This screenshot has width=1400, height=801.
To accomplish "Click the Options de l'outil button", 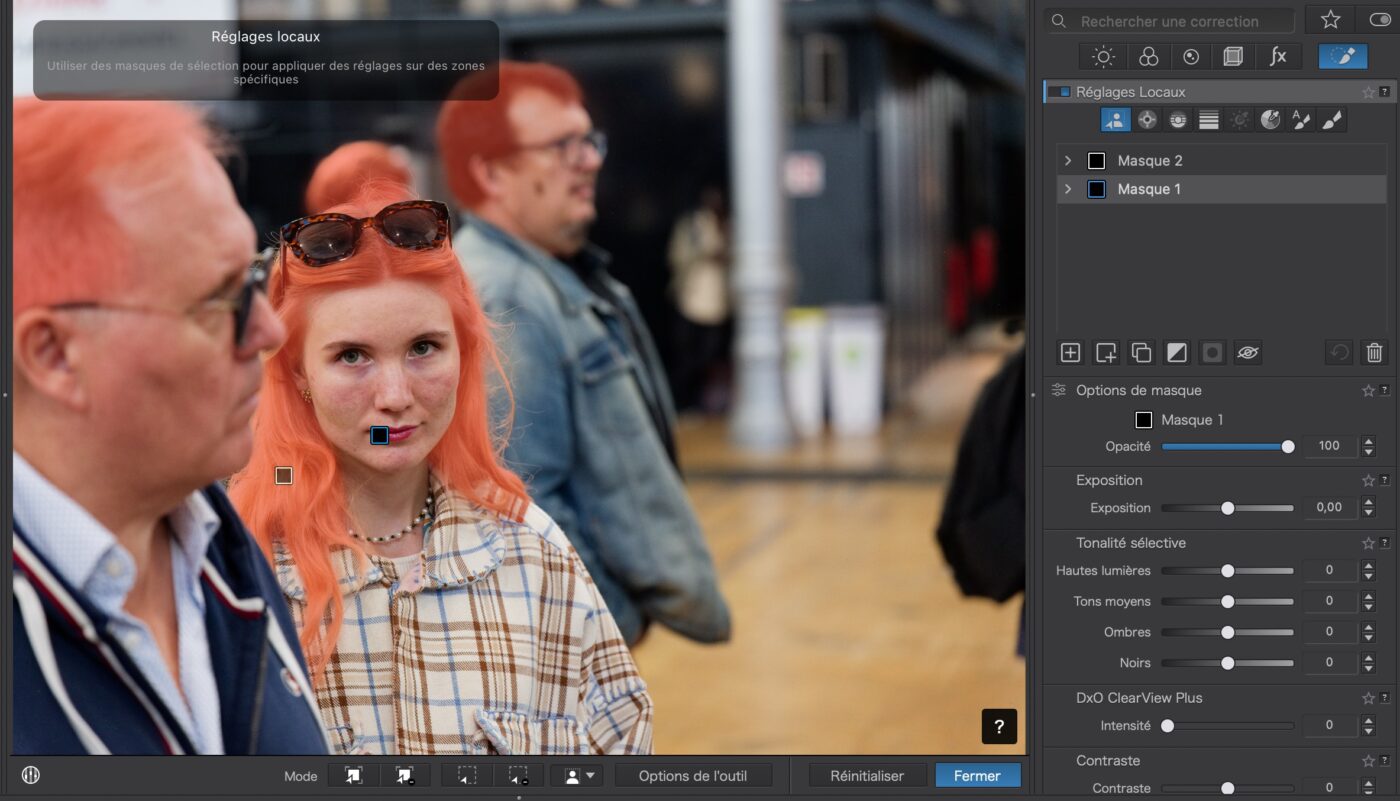I will [x=693, y=776].
